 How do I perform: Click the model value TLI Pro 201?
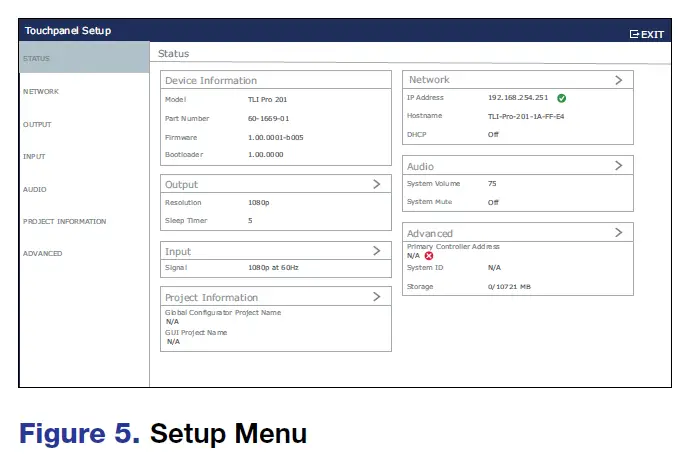pyautogui.click(x=267, y=99)
